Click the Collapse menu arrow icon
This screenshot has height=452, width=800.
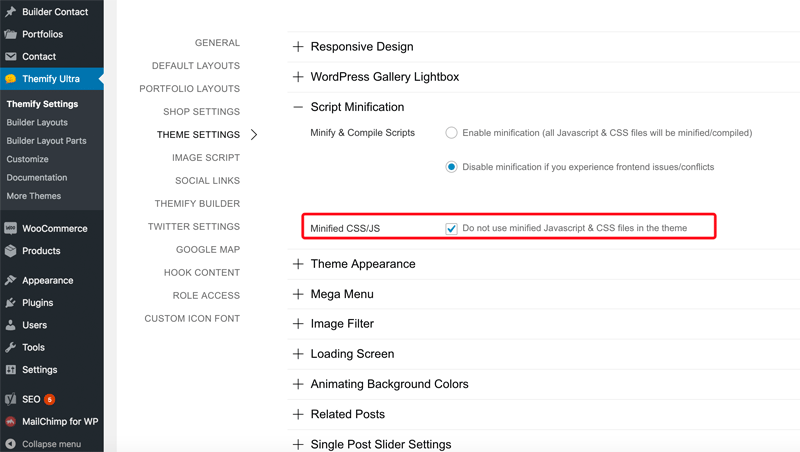[11, 444]
